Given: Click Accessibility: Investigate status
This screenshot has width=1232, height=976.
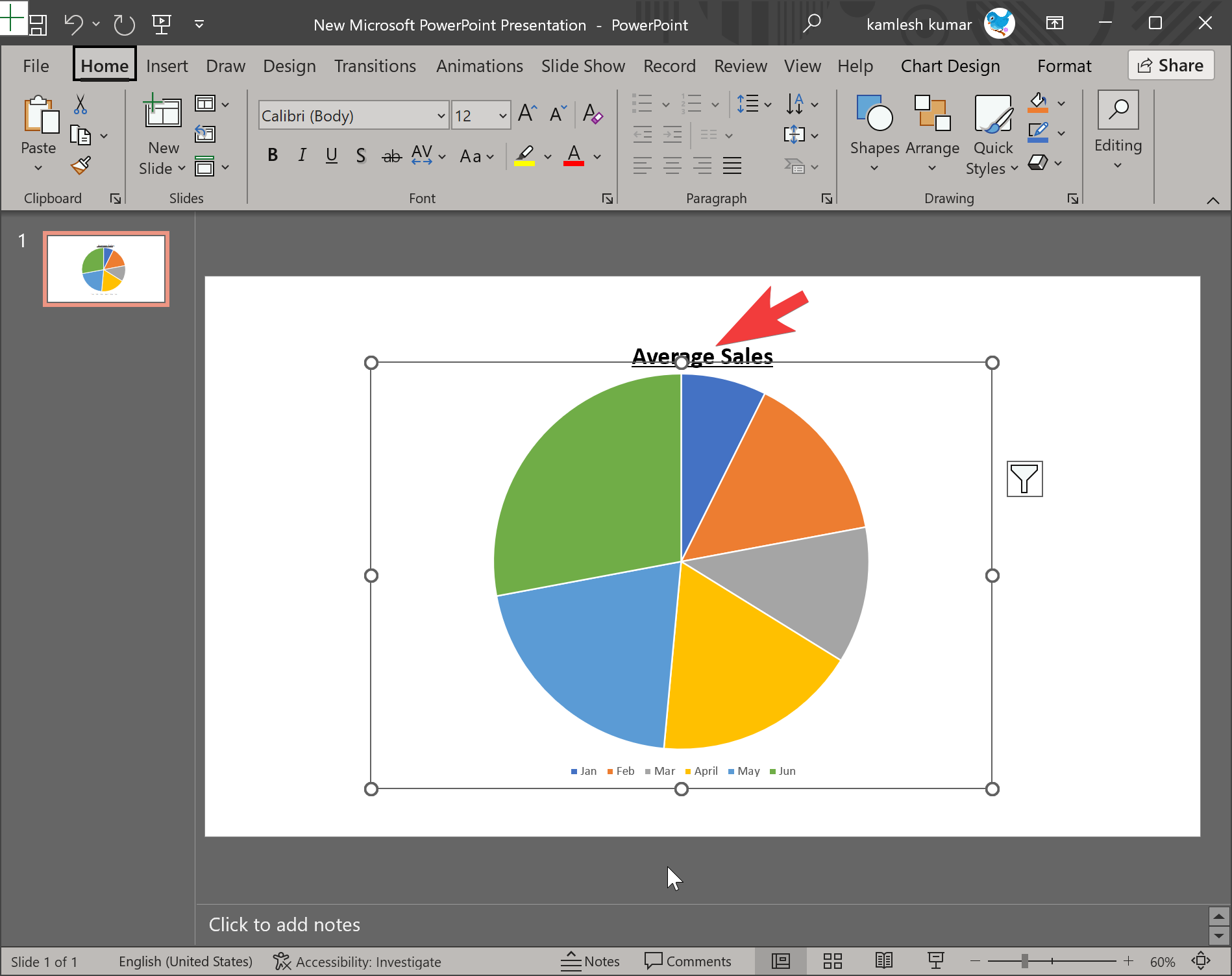Looking at the screenshot, I should tap(357, 961).
